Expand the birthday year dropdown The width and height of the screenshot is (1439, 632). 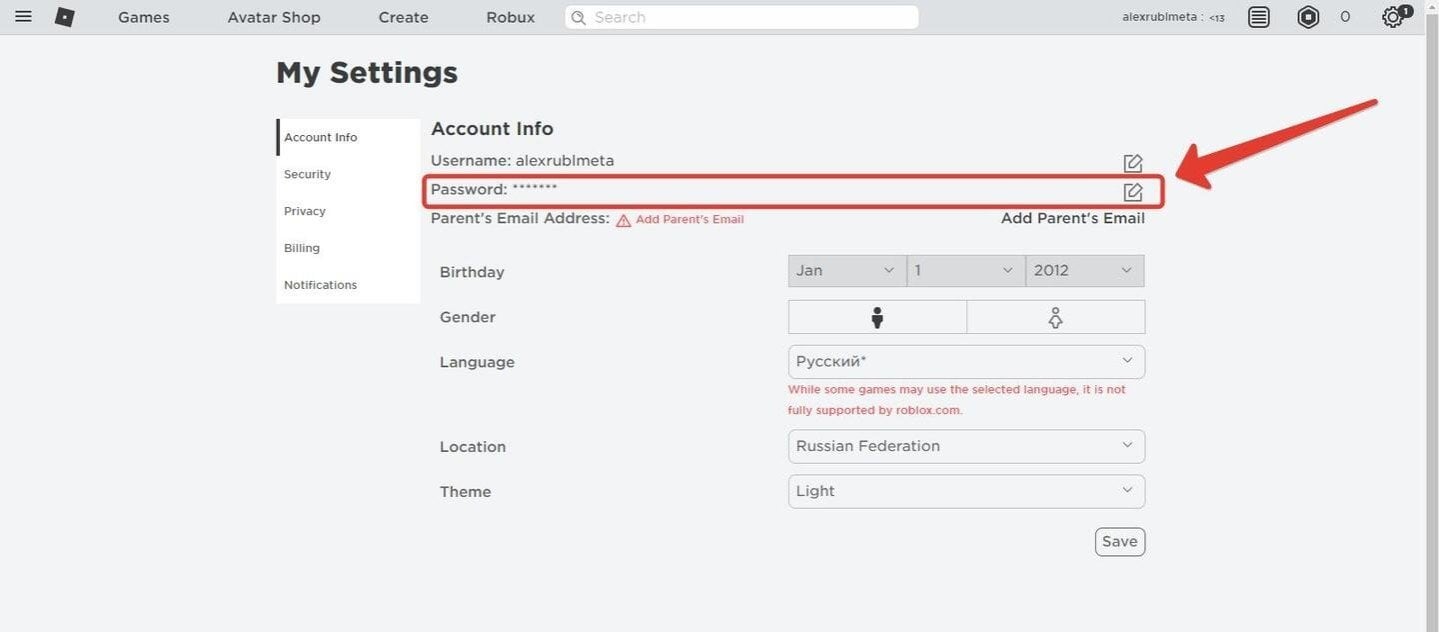[x=1085, y=271]
